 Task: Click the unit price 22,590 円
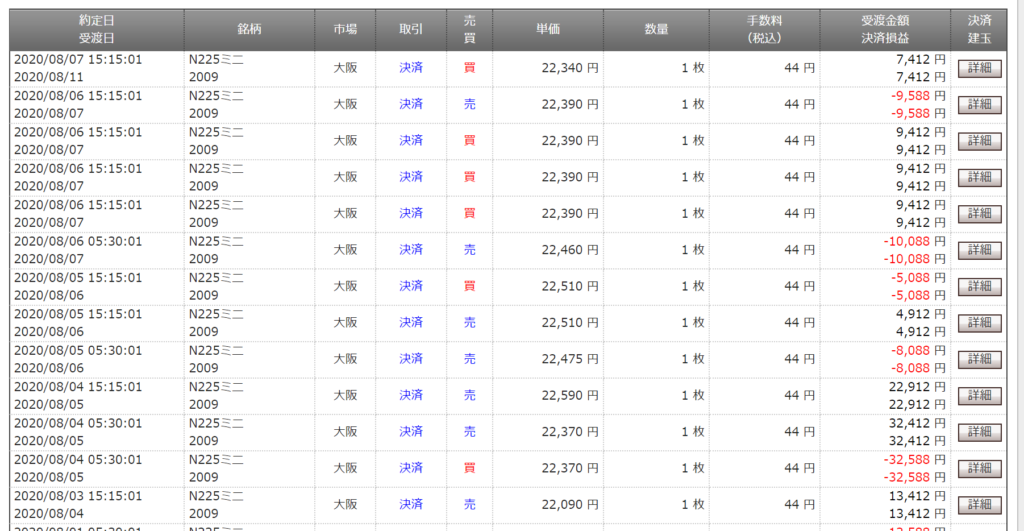[569, 395]
